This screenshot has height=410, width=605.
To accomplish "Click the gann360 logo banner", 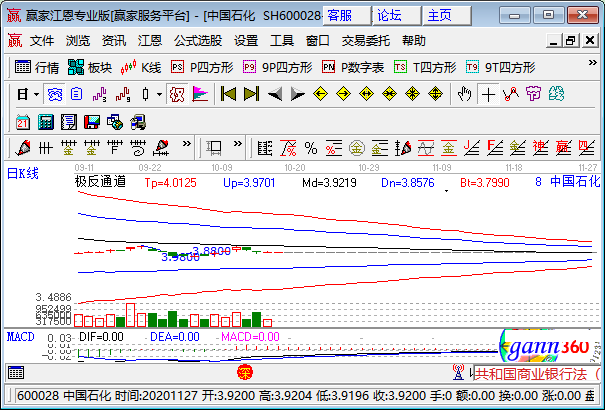I will (x=545, y=346).
